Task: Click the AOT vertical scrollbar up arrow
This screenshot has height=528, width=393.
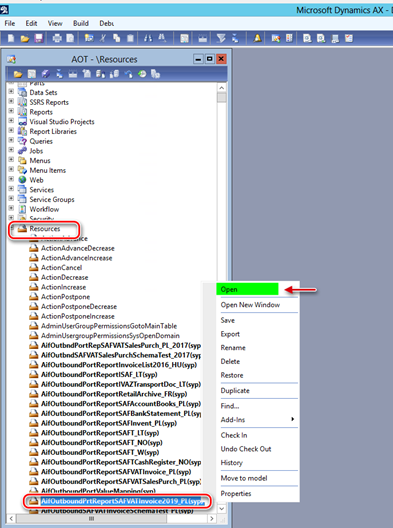Action: tap(222, 88)
